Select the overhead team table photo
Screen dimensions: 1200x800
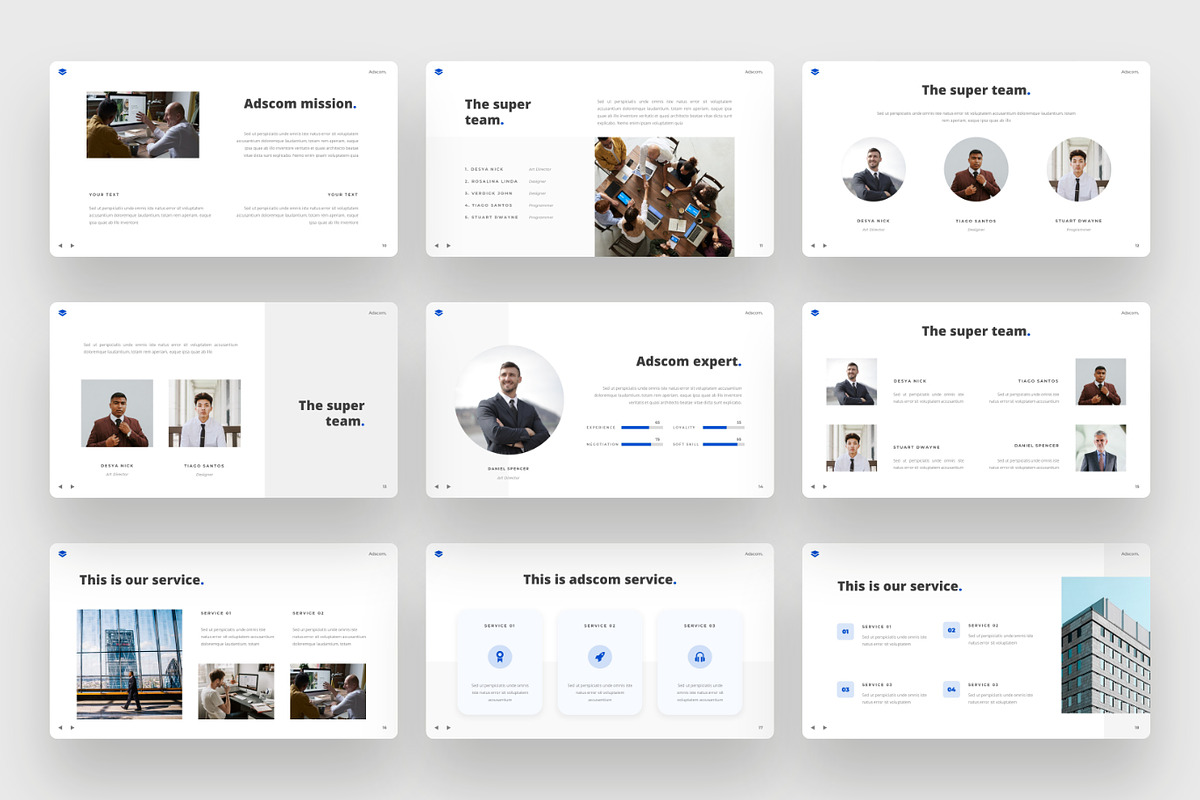click(x=665, y=197)
